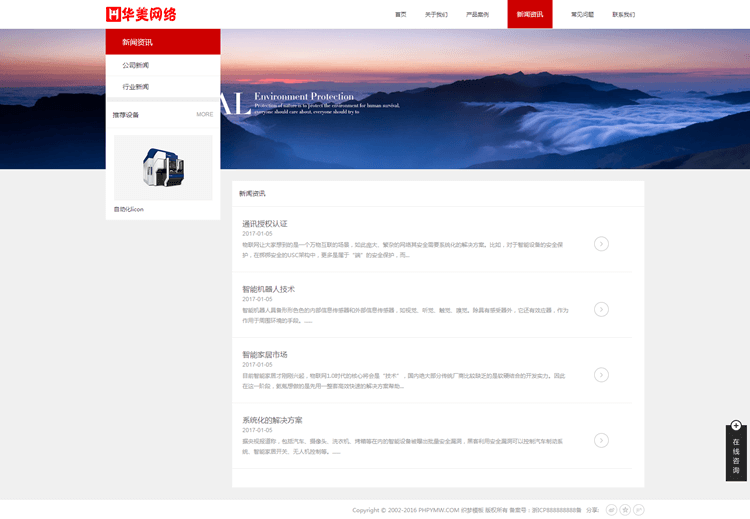
Task: Click the product caption under the machine image
Action: pyautogui.click(x=128, y=209)
